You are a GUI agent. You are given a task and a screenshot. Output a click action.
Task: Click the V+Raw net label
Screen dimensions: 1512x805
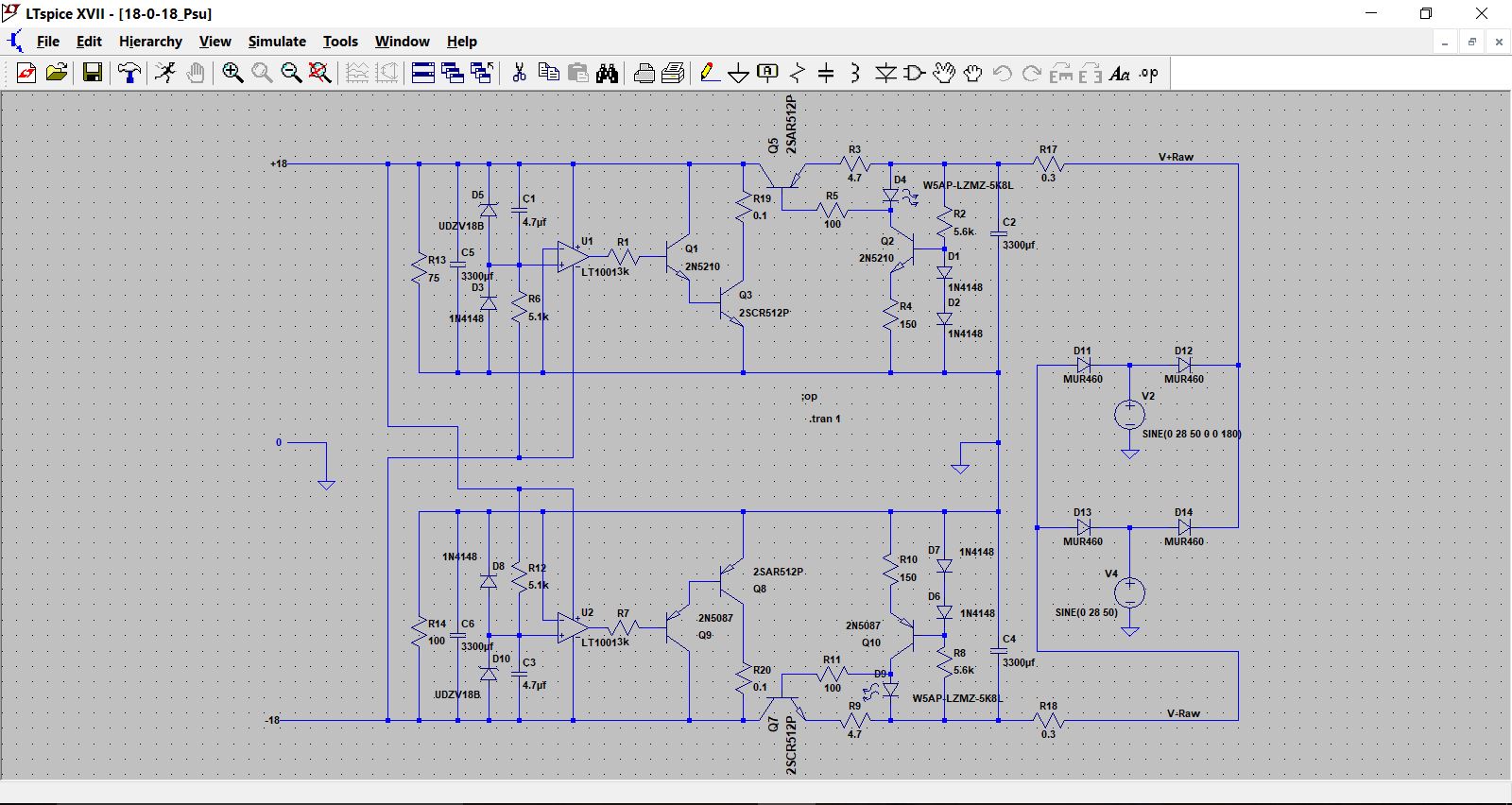(x=1177, y=157)
